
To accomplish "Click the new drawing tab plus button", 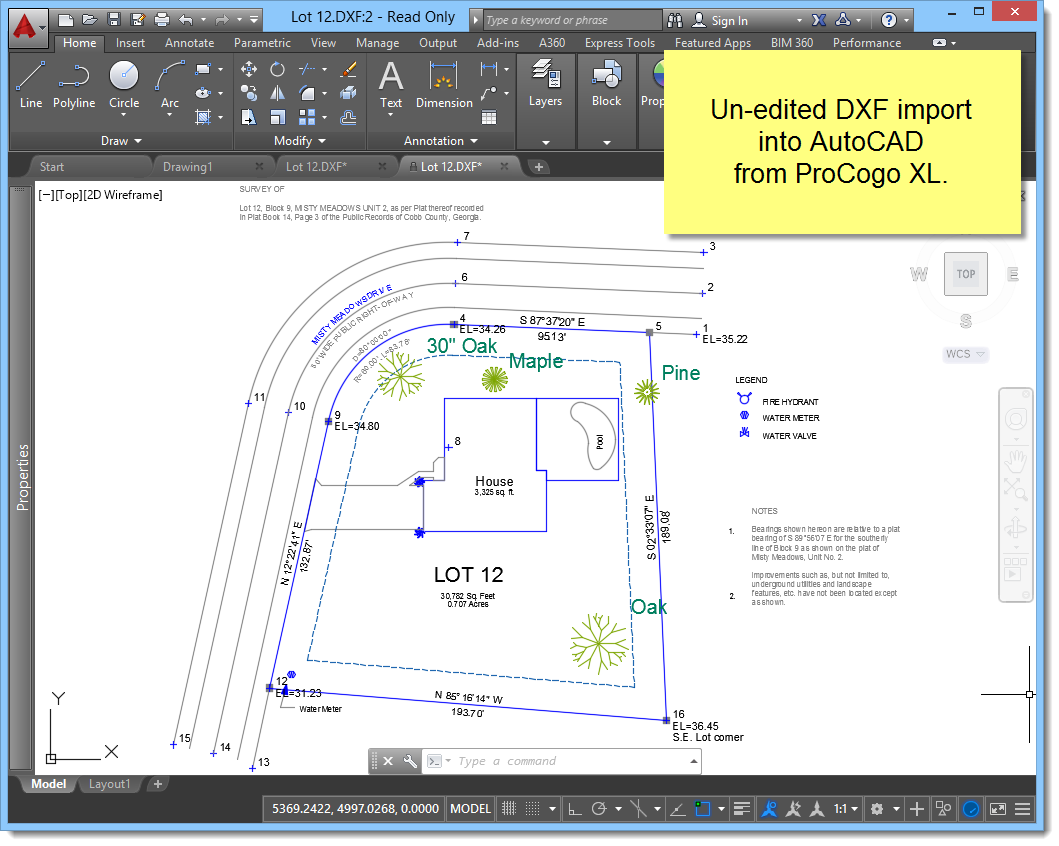I will click(x=538, y=167).
